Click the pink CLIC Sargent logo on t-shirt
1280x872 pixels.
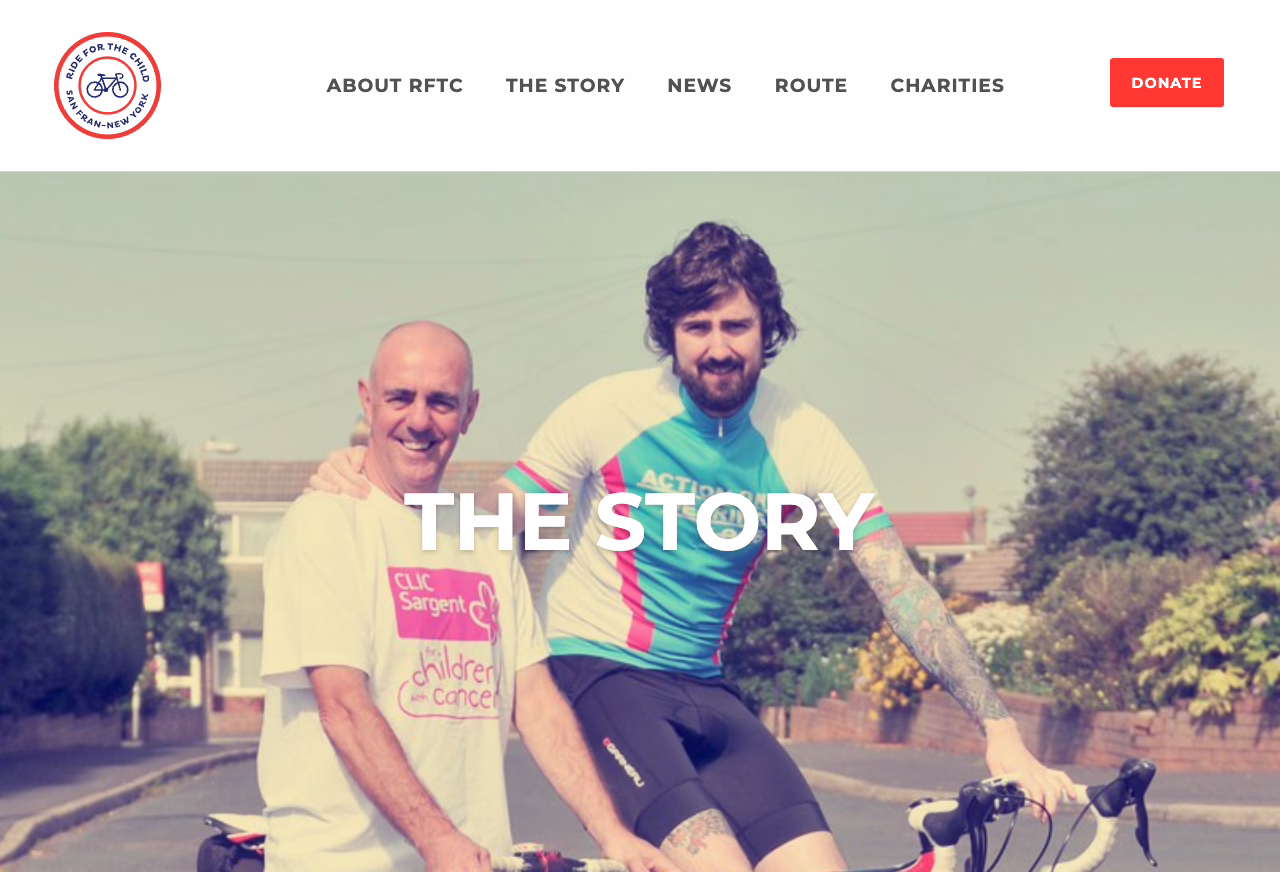click(443, 605)
